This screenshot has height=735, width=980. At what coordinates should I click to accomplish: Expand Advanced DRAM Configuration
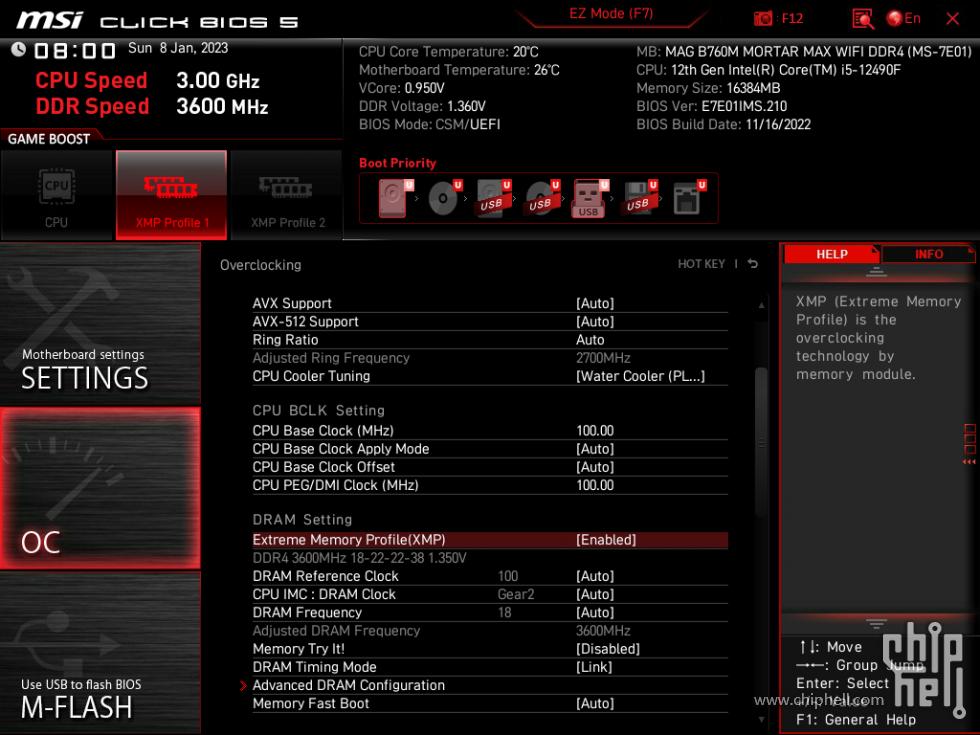(348, 685)
